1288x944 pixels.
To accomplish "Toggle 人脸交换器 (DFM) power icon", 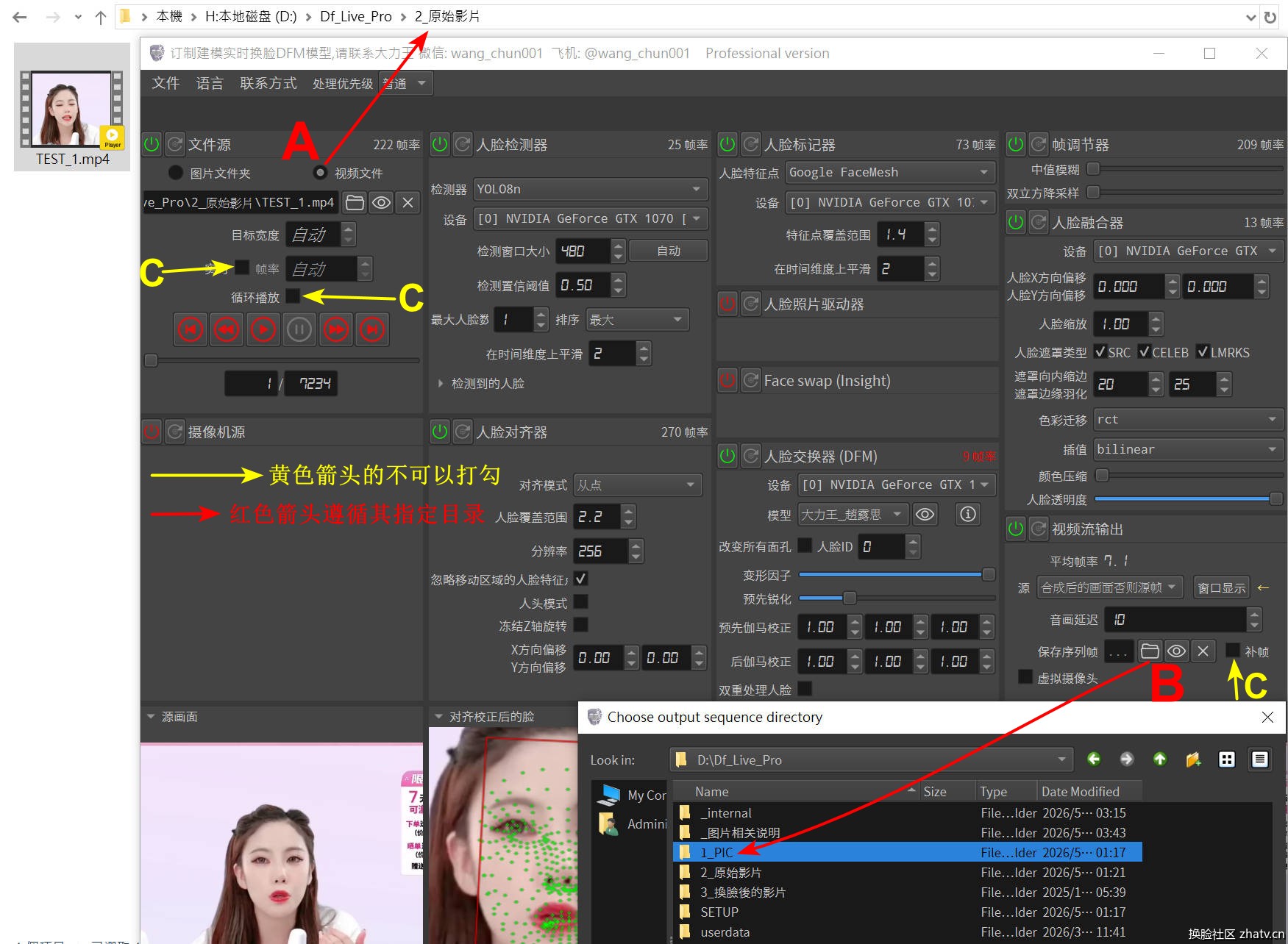I will (727, 456).
